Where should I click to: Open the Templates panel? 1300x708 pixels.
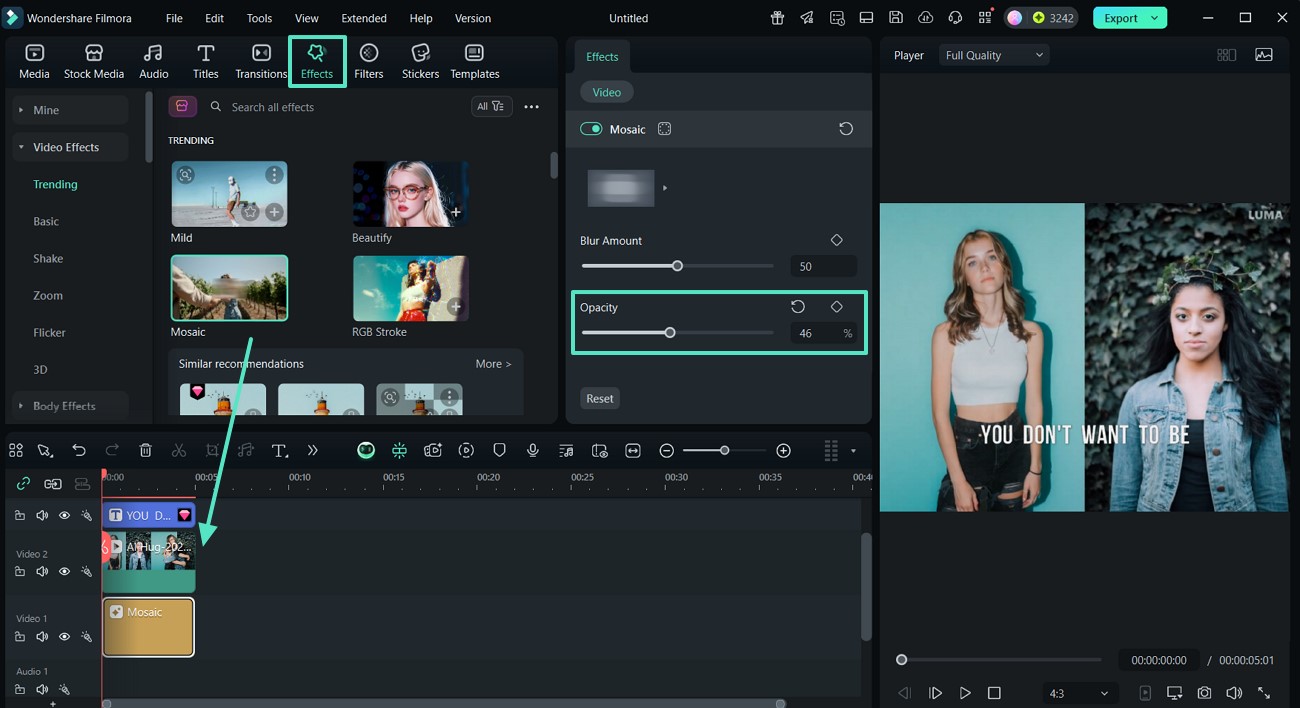pos(475,62)
